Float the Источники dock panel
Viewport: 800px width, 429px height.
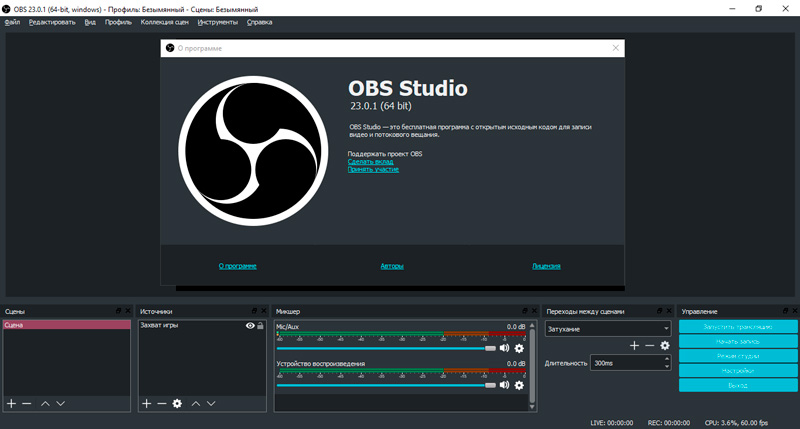(254, 311)
